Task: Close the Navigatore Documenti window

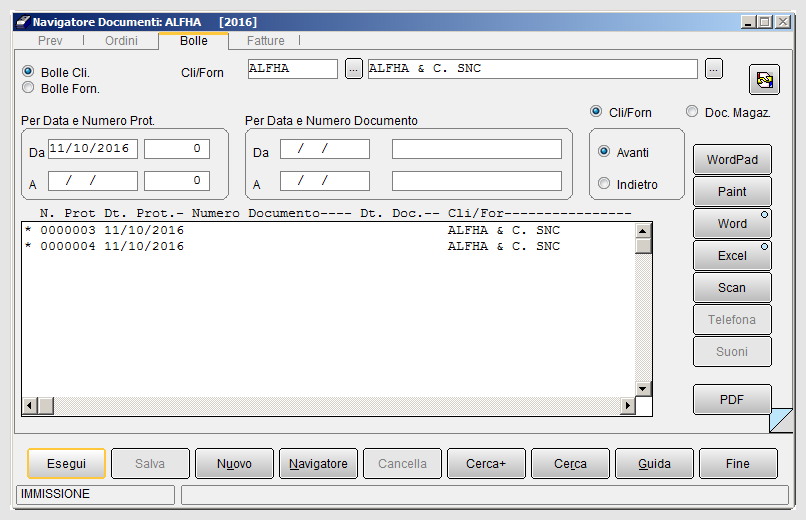Action: click(783, 22)
